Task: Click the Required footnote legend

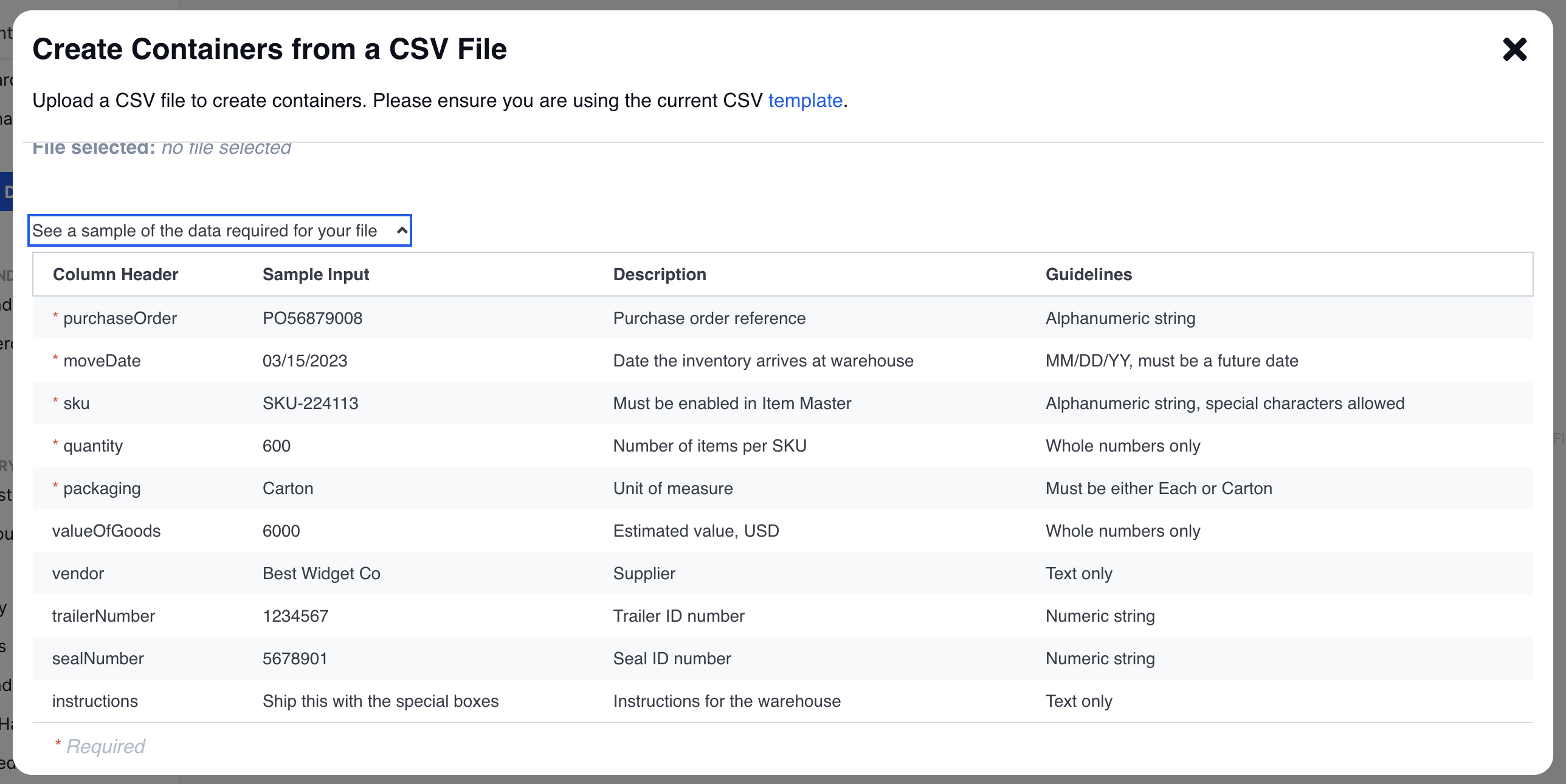Action: coord(105,746)
